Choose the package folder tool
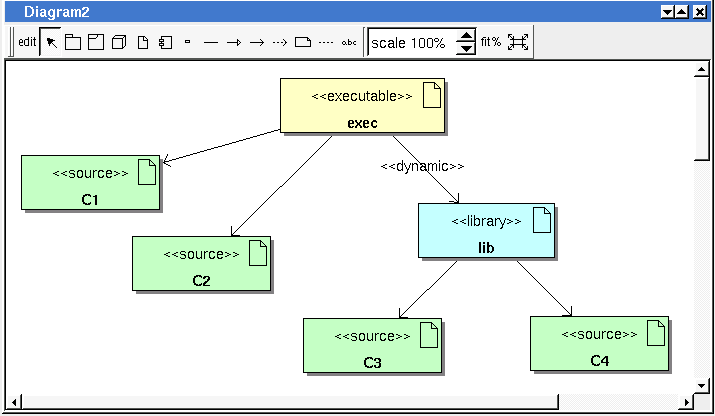Screen dimensions: 715x416 73,42
